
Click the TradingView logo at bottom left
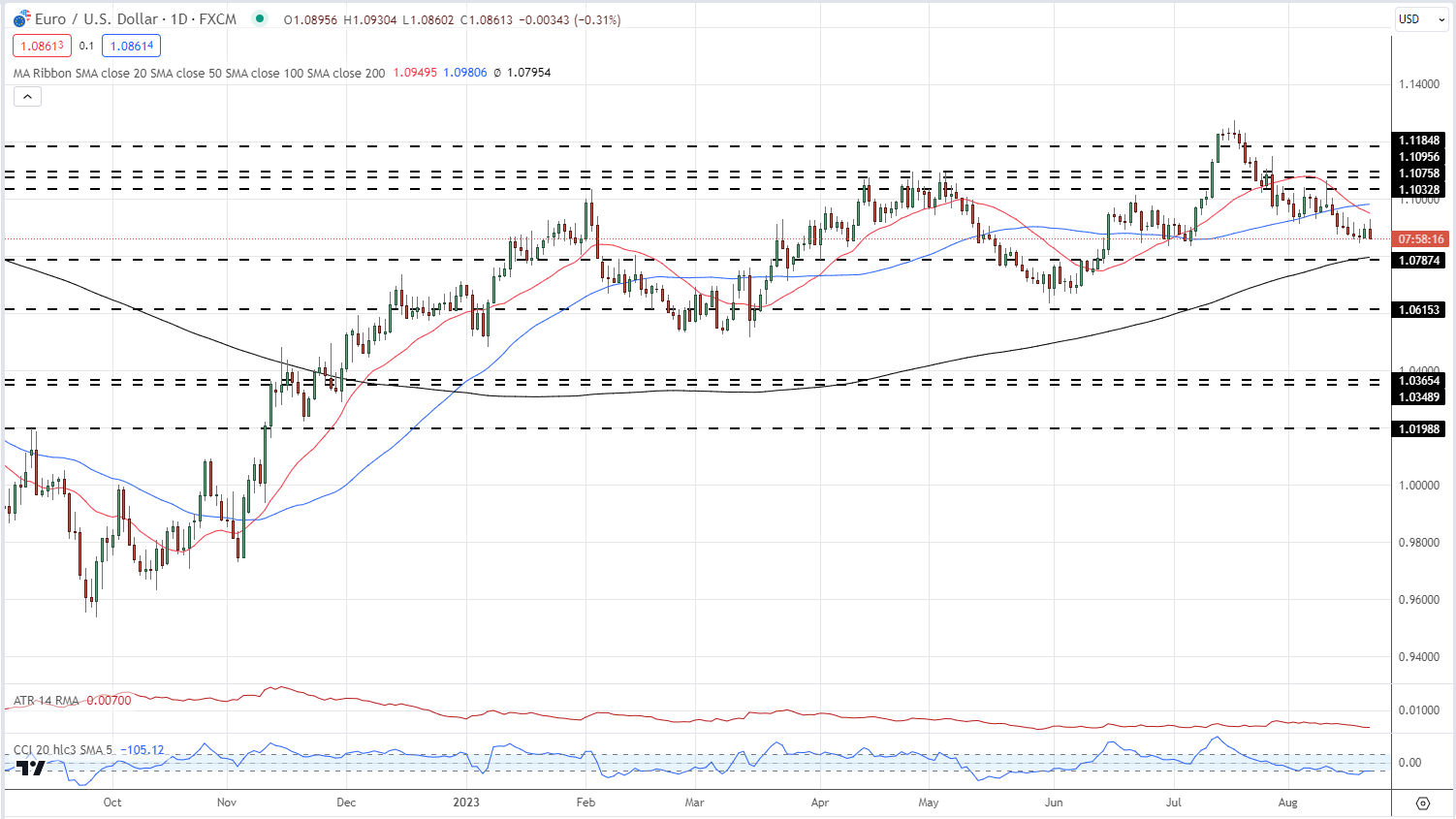tap(31, 768)
